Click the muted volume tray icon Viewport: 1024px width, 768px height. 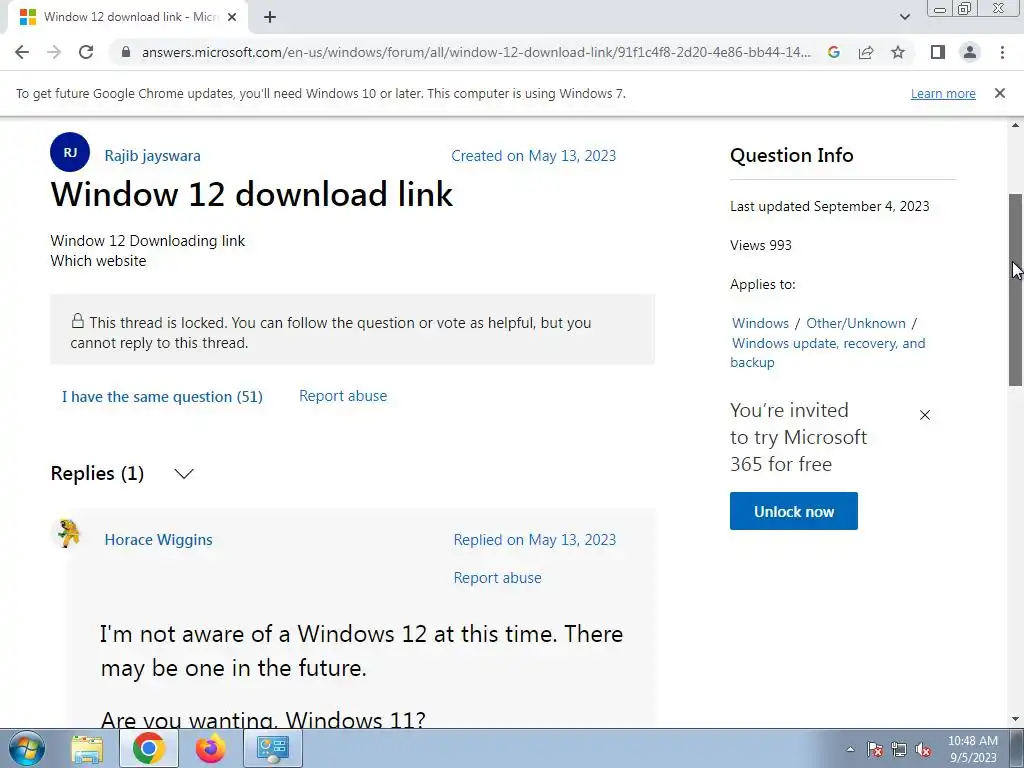click(923, 750)
